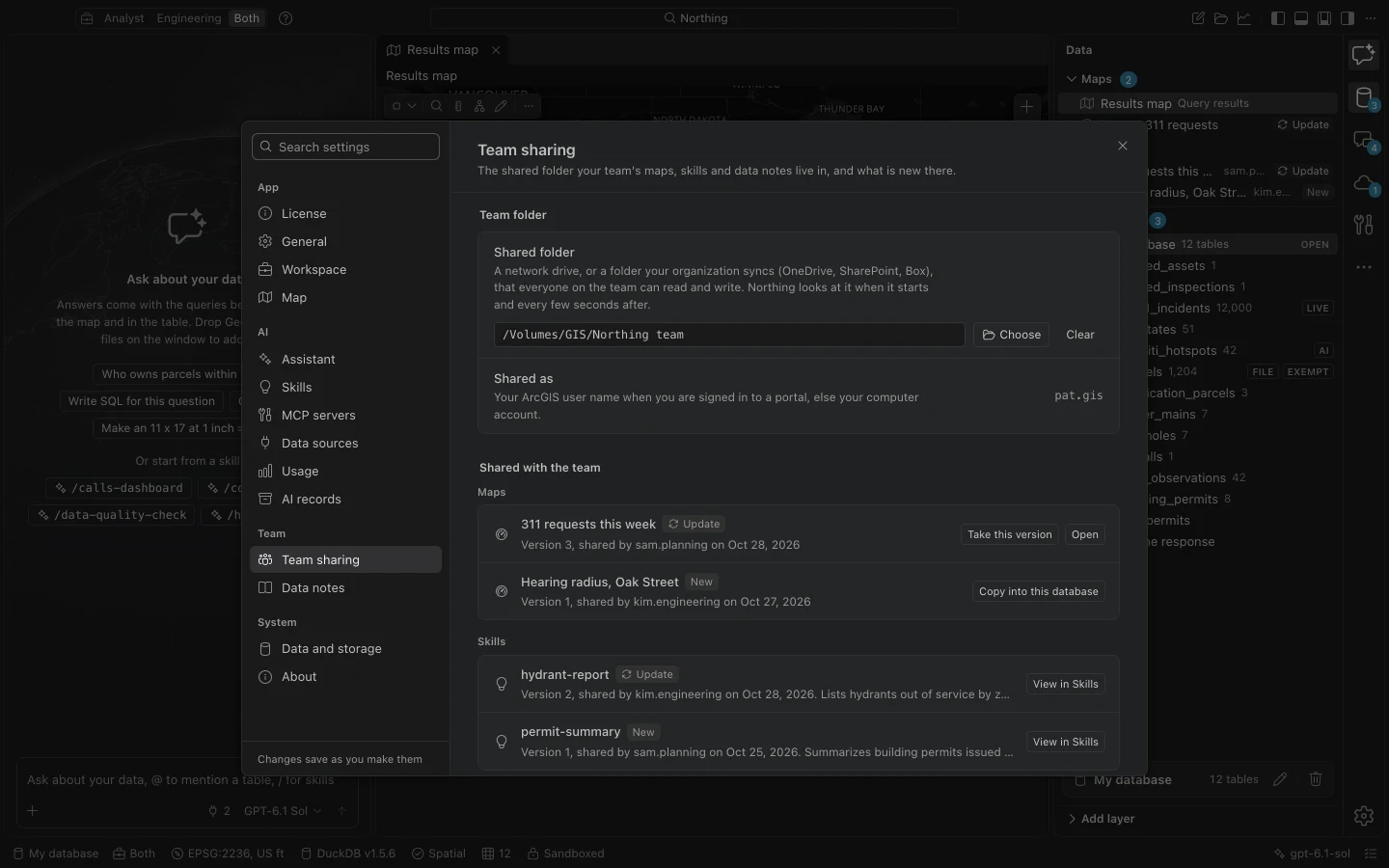
Task: Switch mode to Engineering
Action: 189,18
